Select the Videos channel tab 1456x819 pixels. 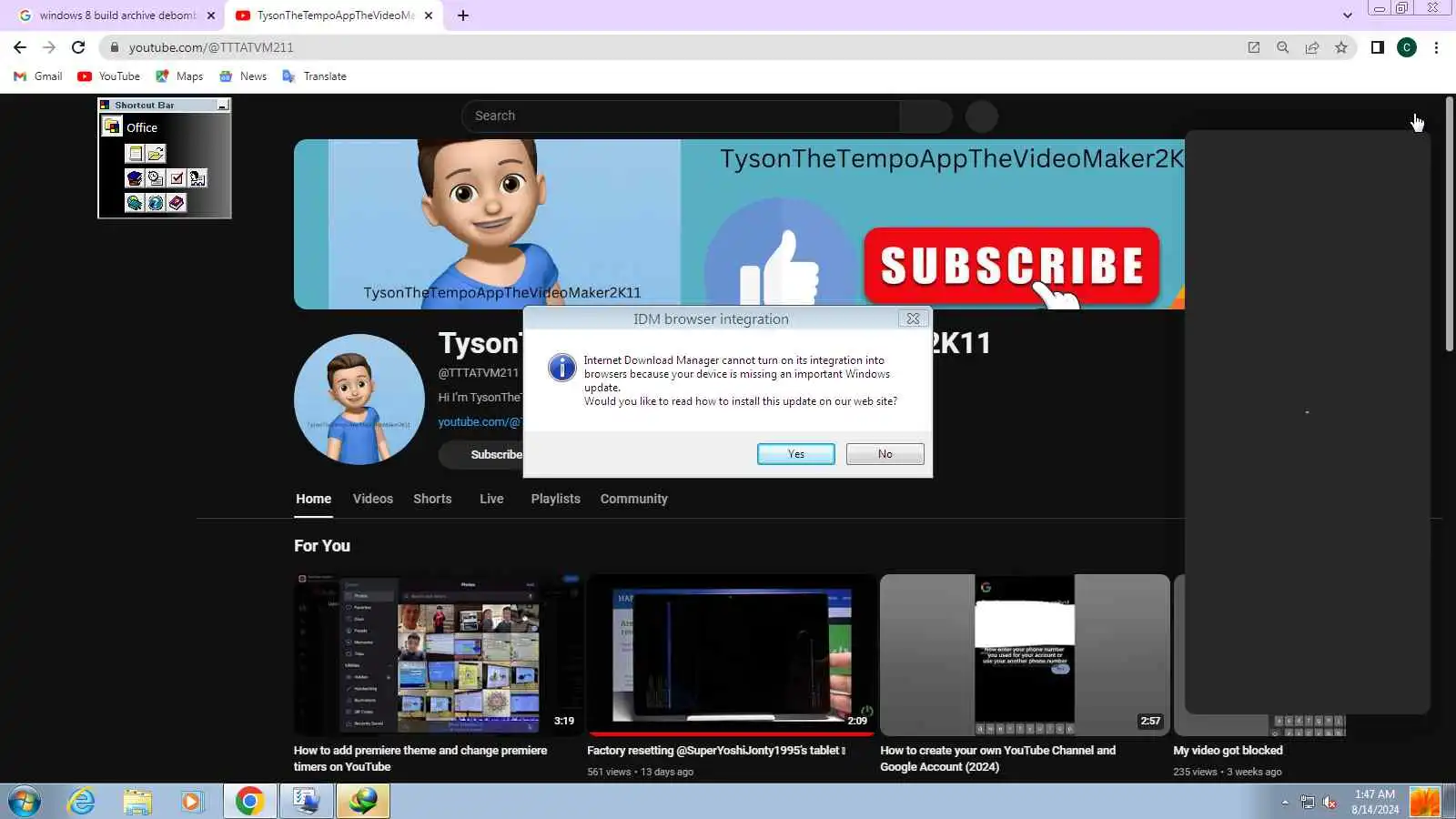[x=373, y=499]
